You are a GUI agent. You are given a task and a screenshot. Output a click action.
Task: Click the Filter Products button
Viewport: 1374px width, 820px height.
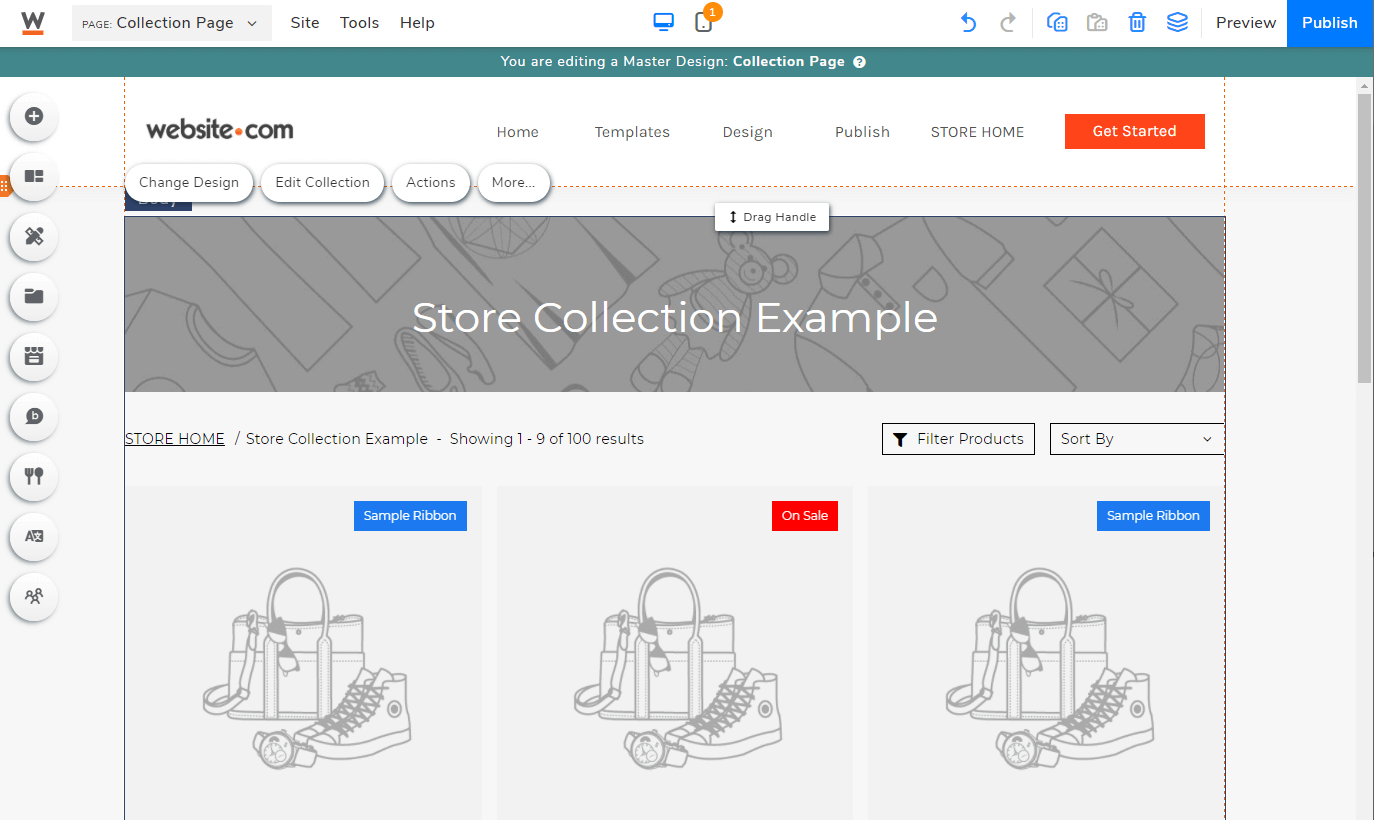click(958, 439)
